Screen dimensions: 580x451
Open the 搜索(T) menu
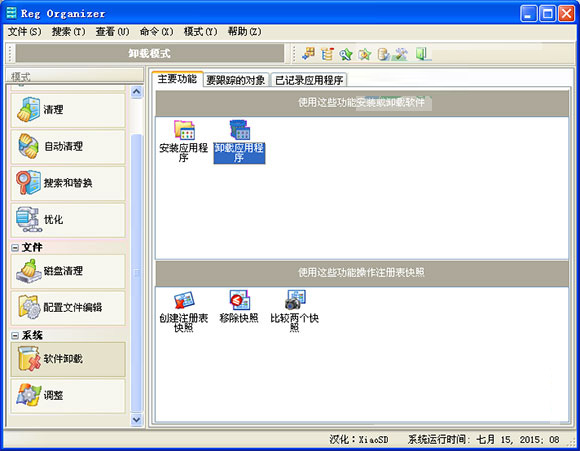tap(68, 32)
